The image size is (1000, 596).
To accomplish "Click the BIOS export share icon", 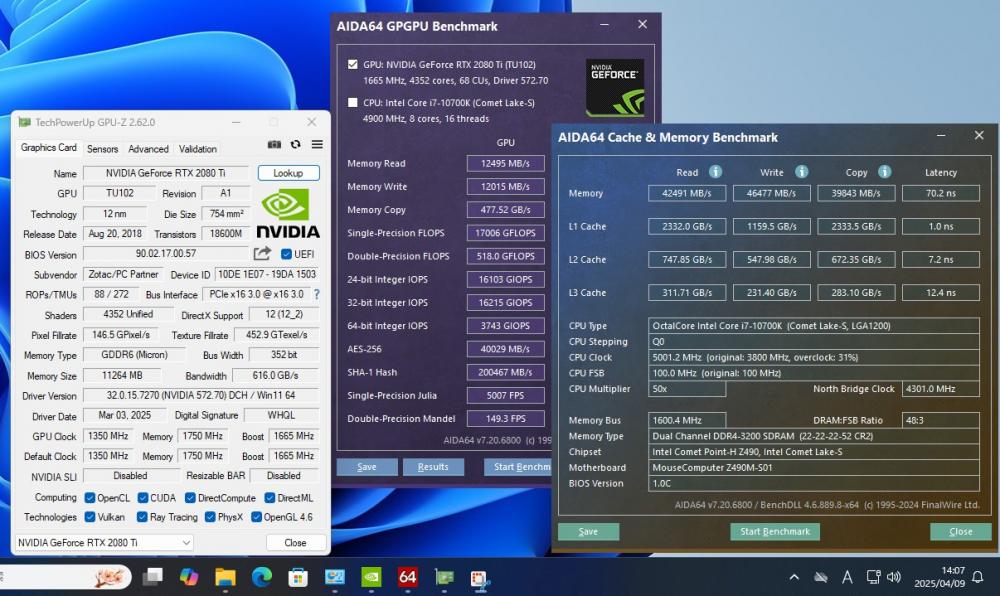I will click(262, 254).
